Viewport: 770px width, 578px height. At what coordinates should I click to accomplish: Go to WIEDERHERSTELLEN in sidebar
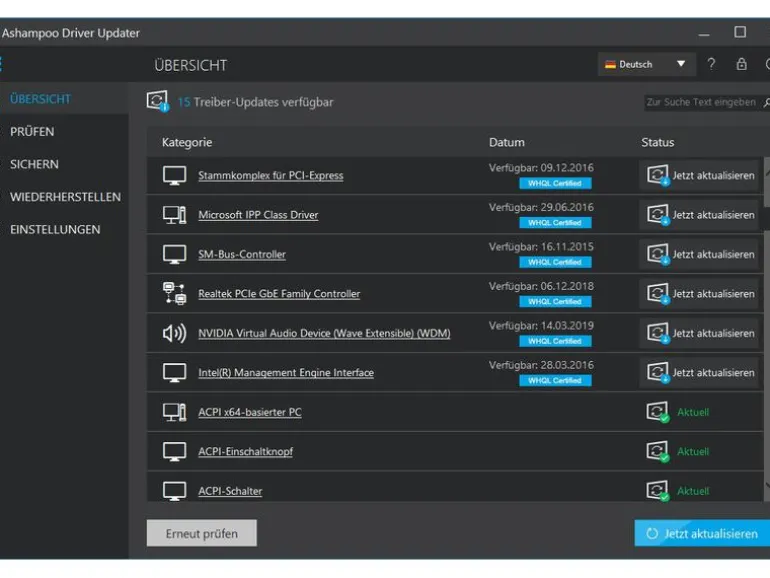(65, 197)
